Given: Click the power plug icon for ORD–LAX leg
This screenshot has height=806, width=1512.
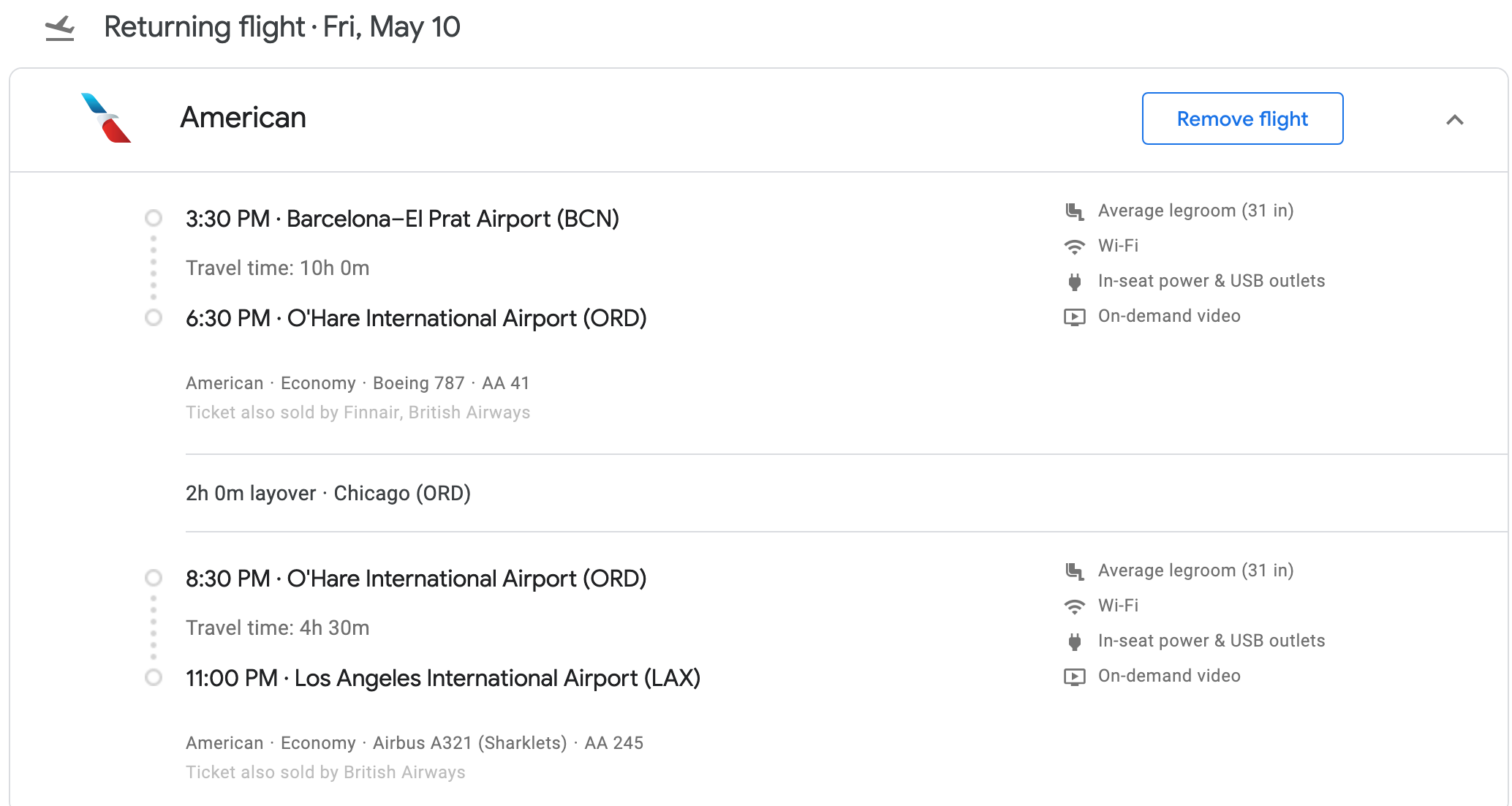Looking at the screenshot, I should 1074,641.
